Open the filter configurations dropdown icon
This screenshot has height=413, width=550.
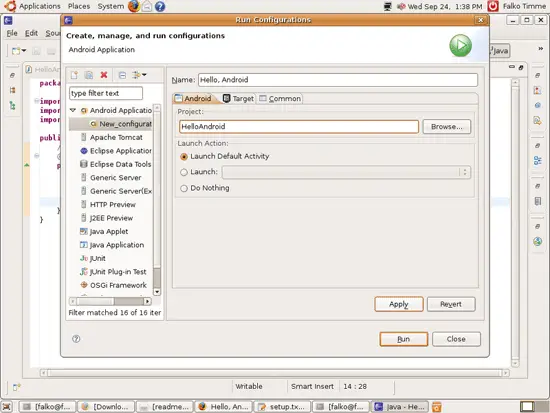click(x=139, y=75)
